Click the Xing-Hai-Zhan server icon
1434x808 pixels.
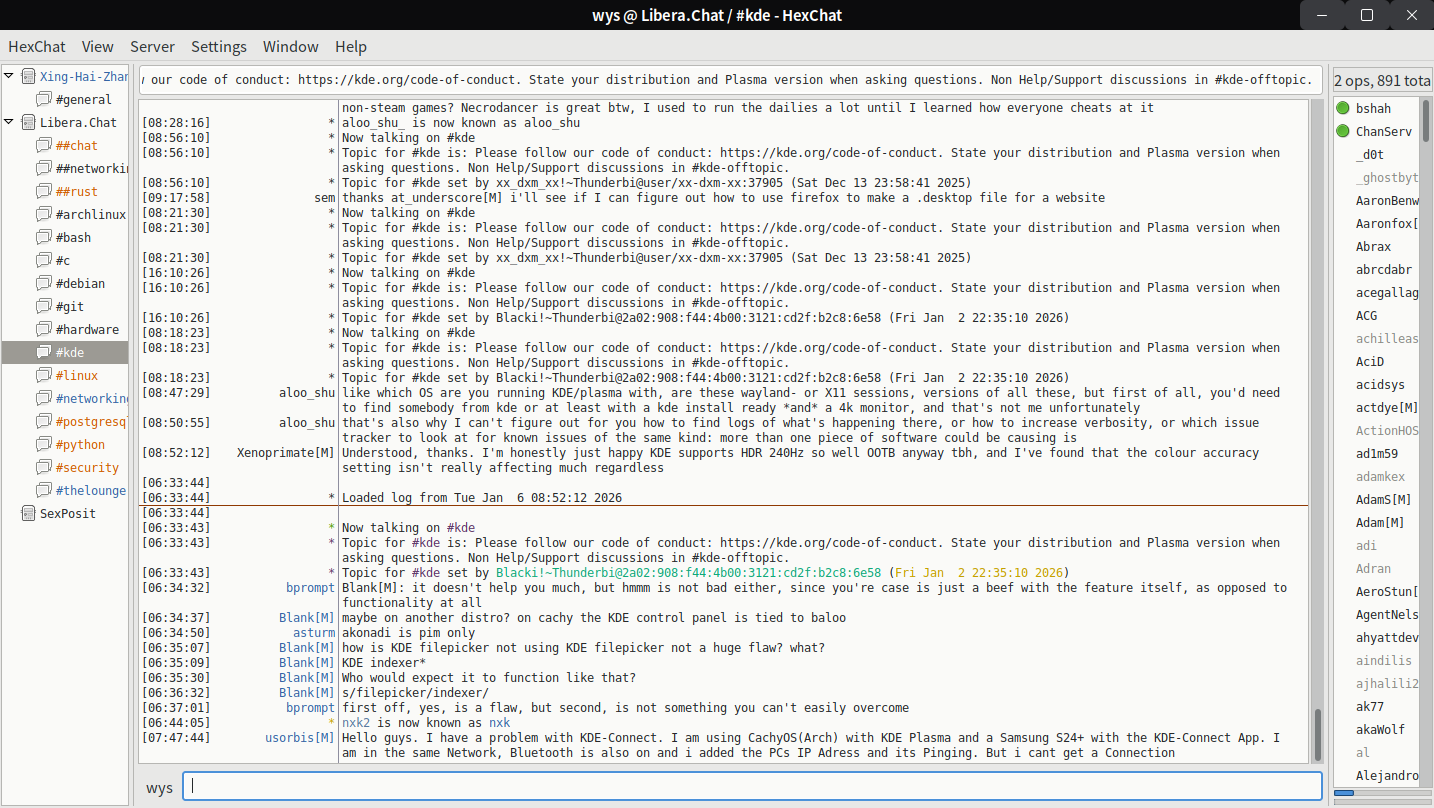point(28,76)
